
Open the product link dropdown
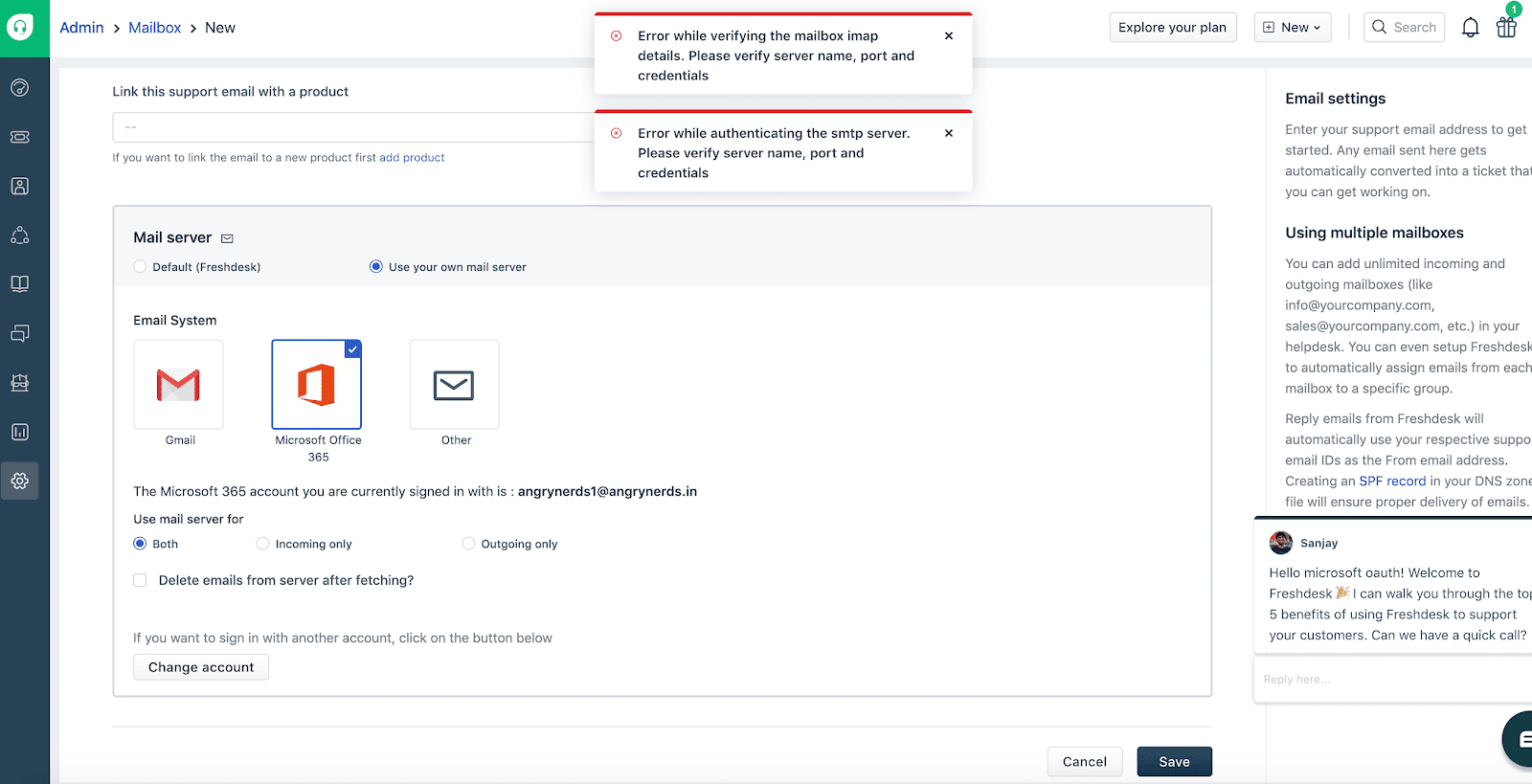[354, 127]
